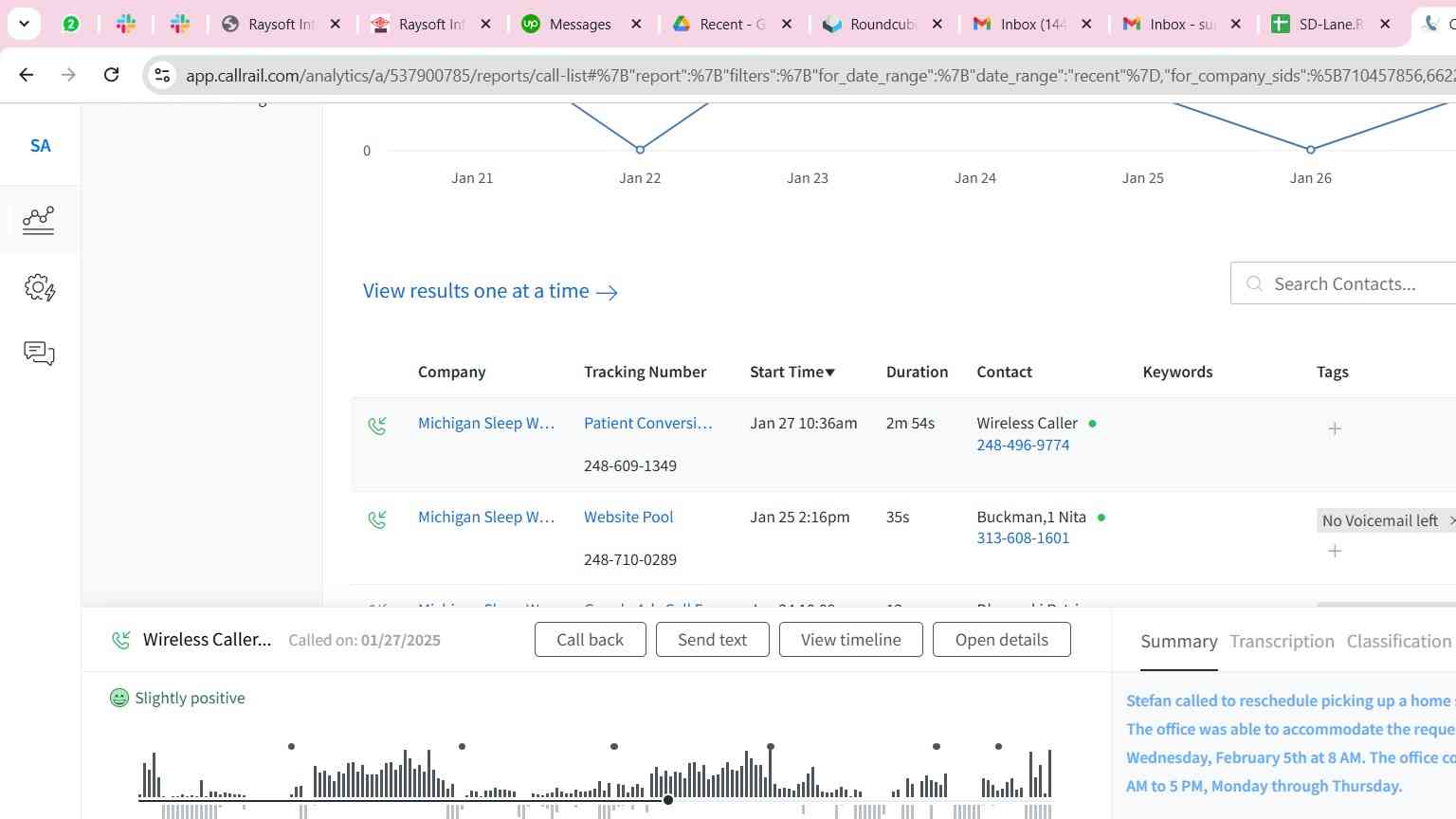Click inbound call icon for Jan 25 row
Screen dimensions: 1456x819
[377, 519]
